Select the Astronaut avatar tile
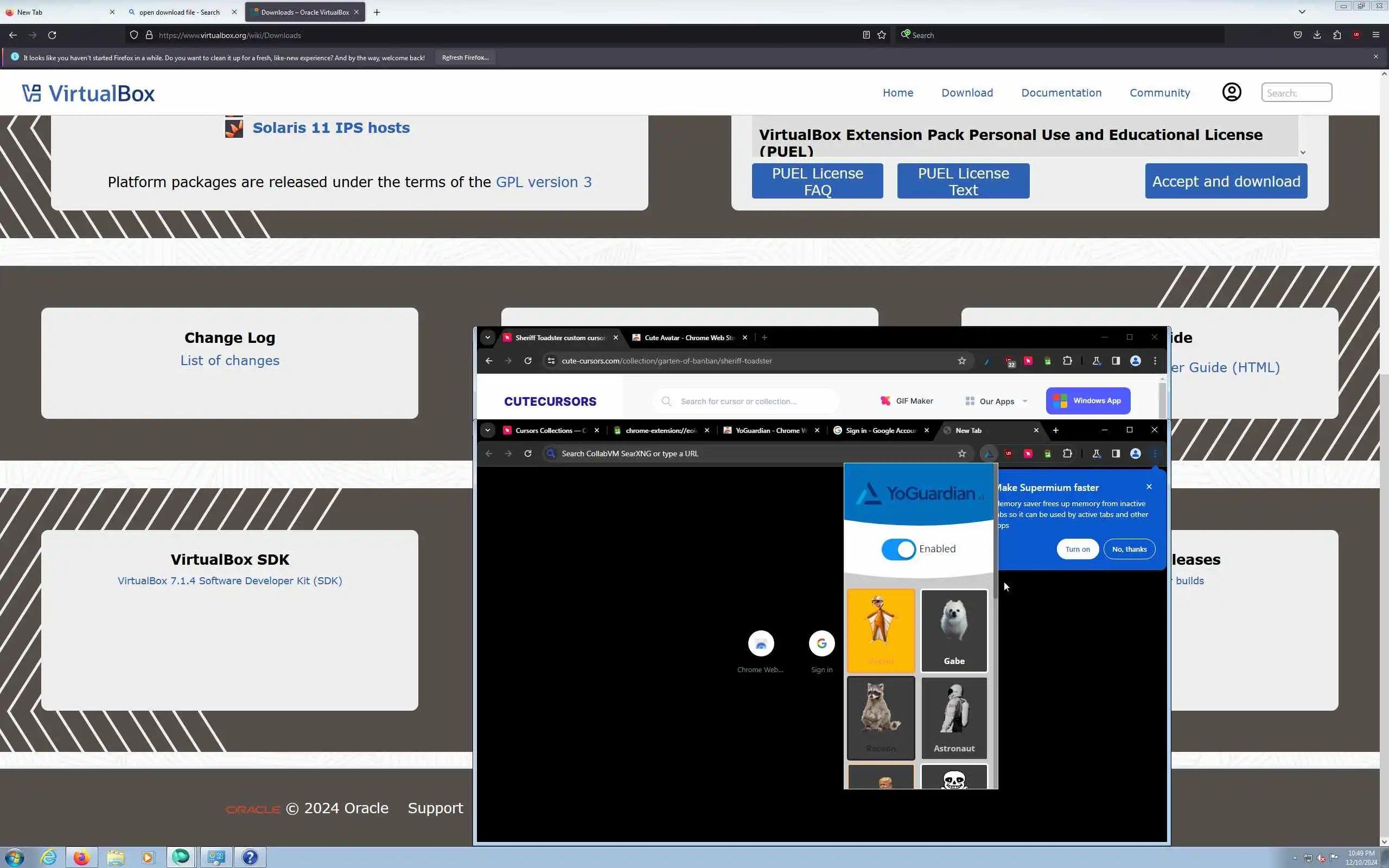 (x=954, y=717)
